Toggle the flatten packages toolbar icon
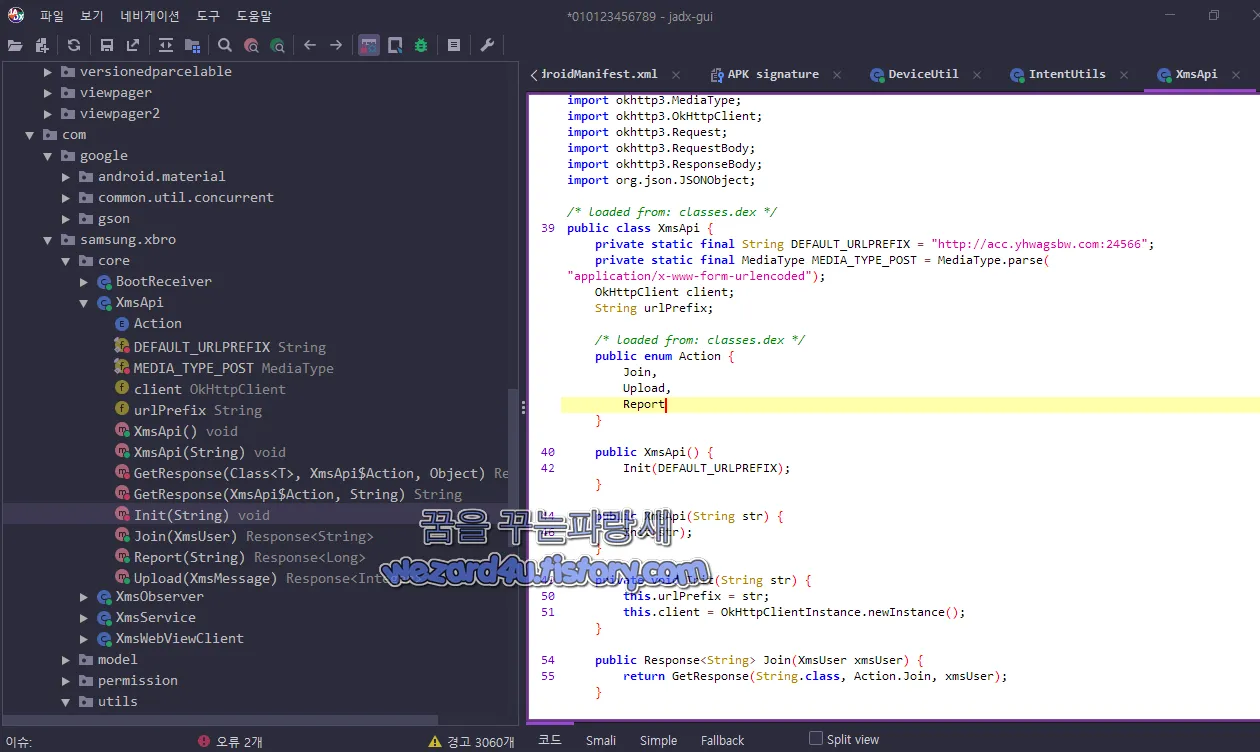Viewport: 1260px width, 752px height. (192, 45)
